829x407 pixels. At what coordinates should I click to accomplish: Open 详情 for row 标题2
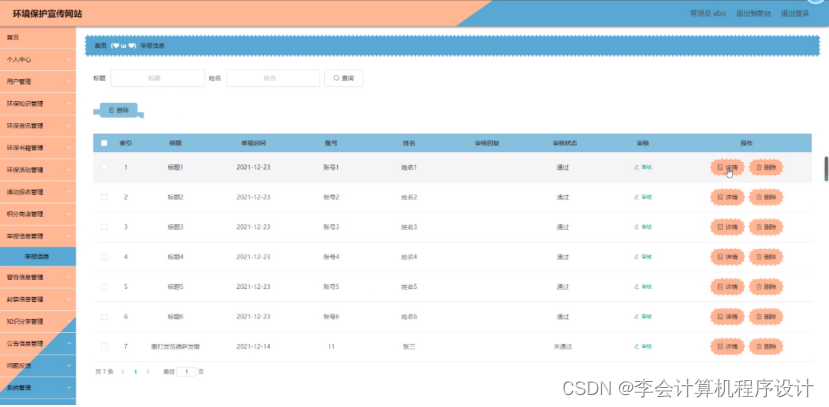tap(727, 197)
